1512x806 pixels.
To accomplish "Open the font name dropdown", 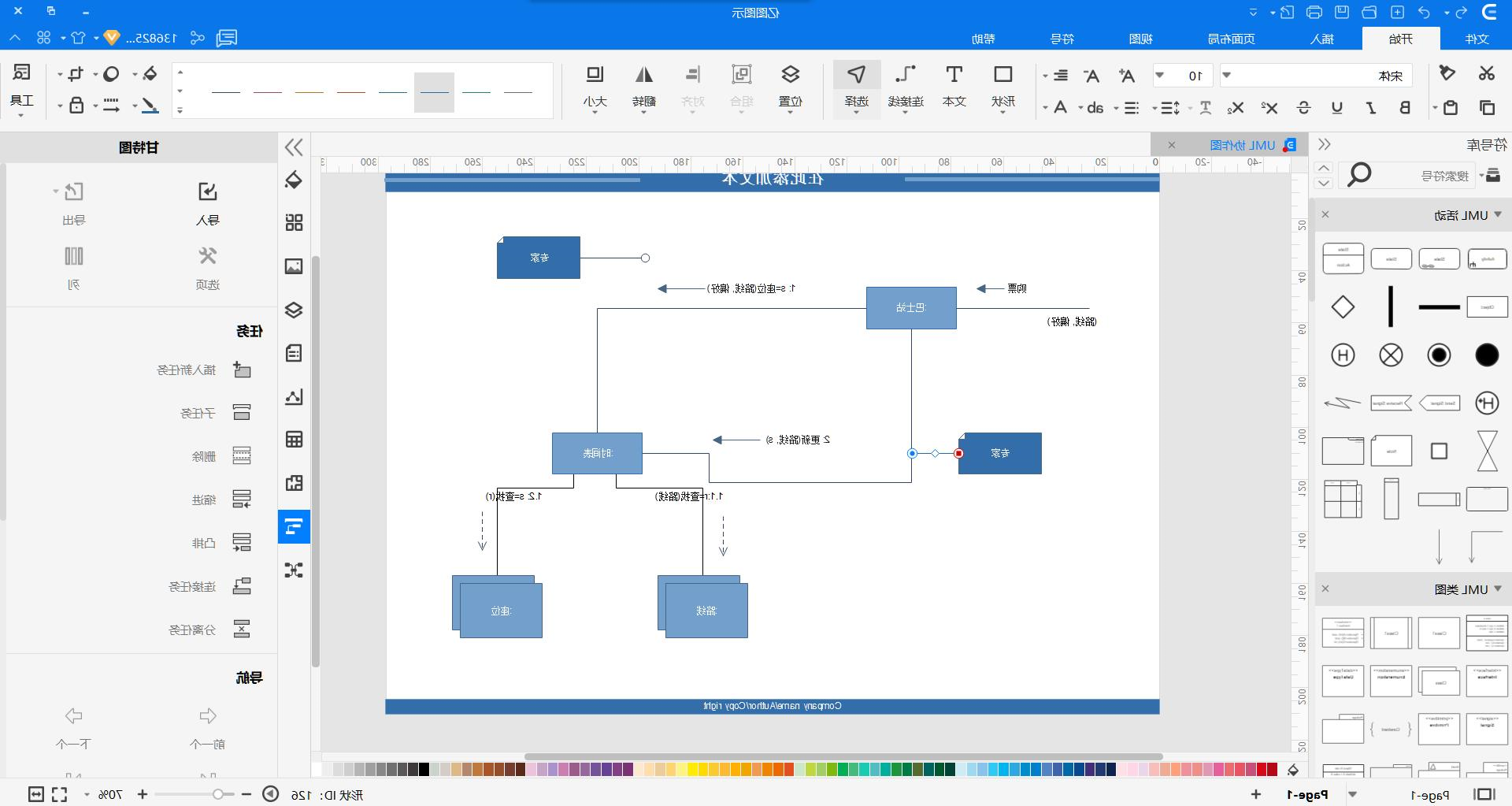I will click(x=1227, y=76).
